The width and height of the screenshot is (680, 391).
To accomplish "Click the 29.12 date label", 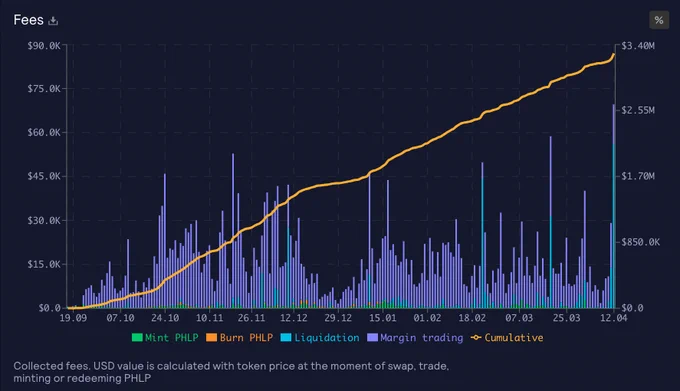I will pos(338,318).
